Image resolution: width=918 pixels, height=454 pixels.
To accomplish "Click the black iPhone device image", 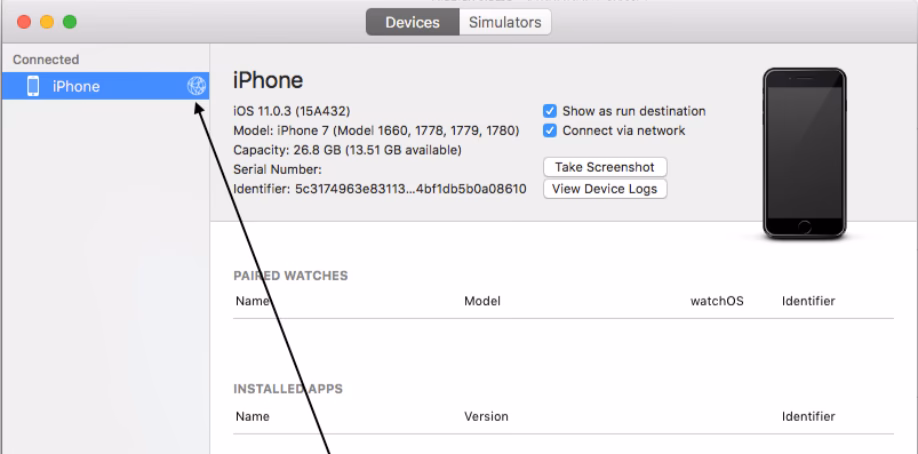I will point(804,153).
